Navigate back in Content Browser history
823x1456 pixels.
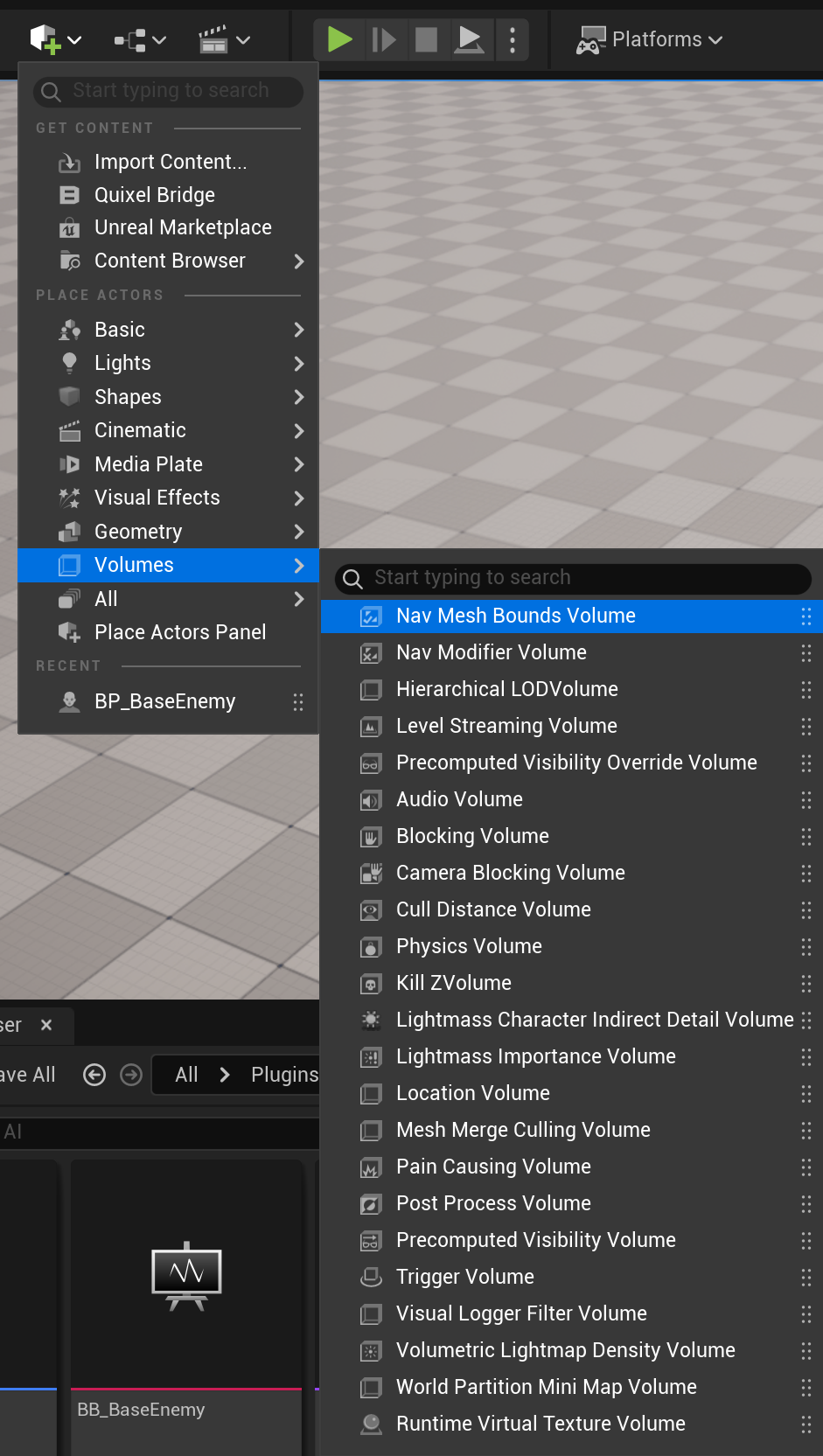point(94,1075)
